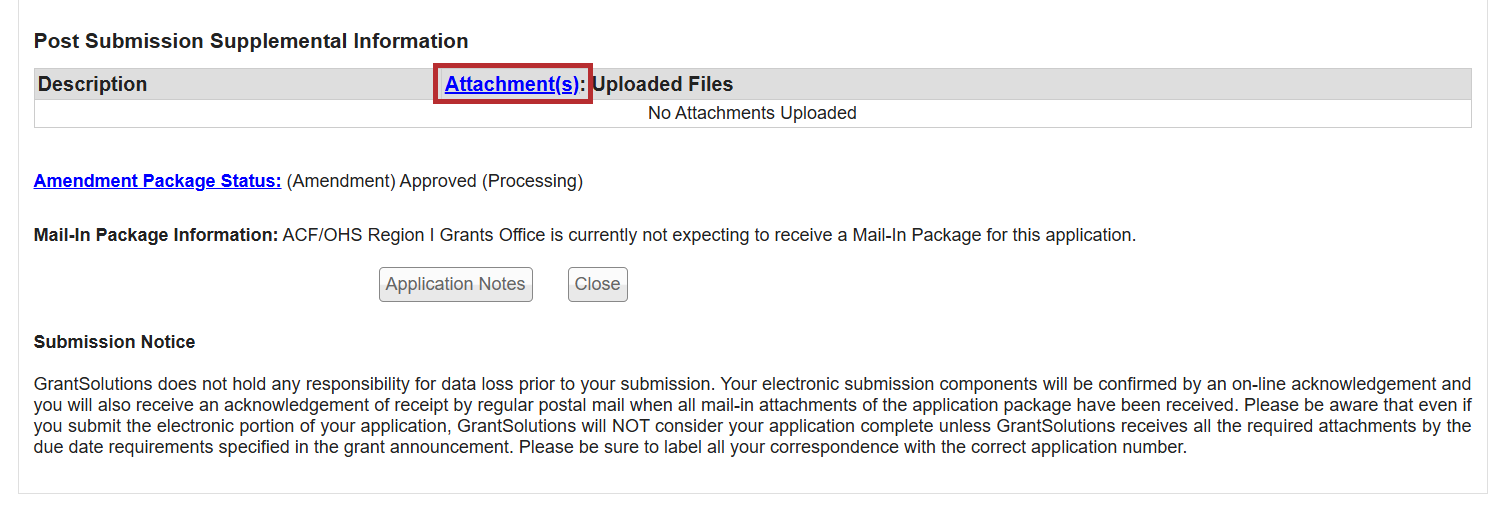1502x514 pixels.
Task: Select the Description column header
Action: pyautogui.click(x=92, y=85)
